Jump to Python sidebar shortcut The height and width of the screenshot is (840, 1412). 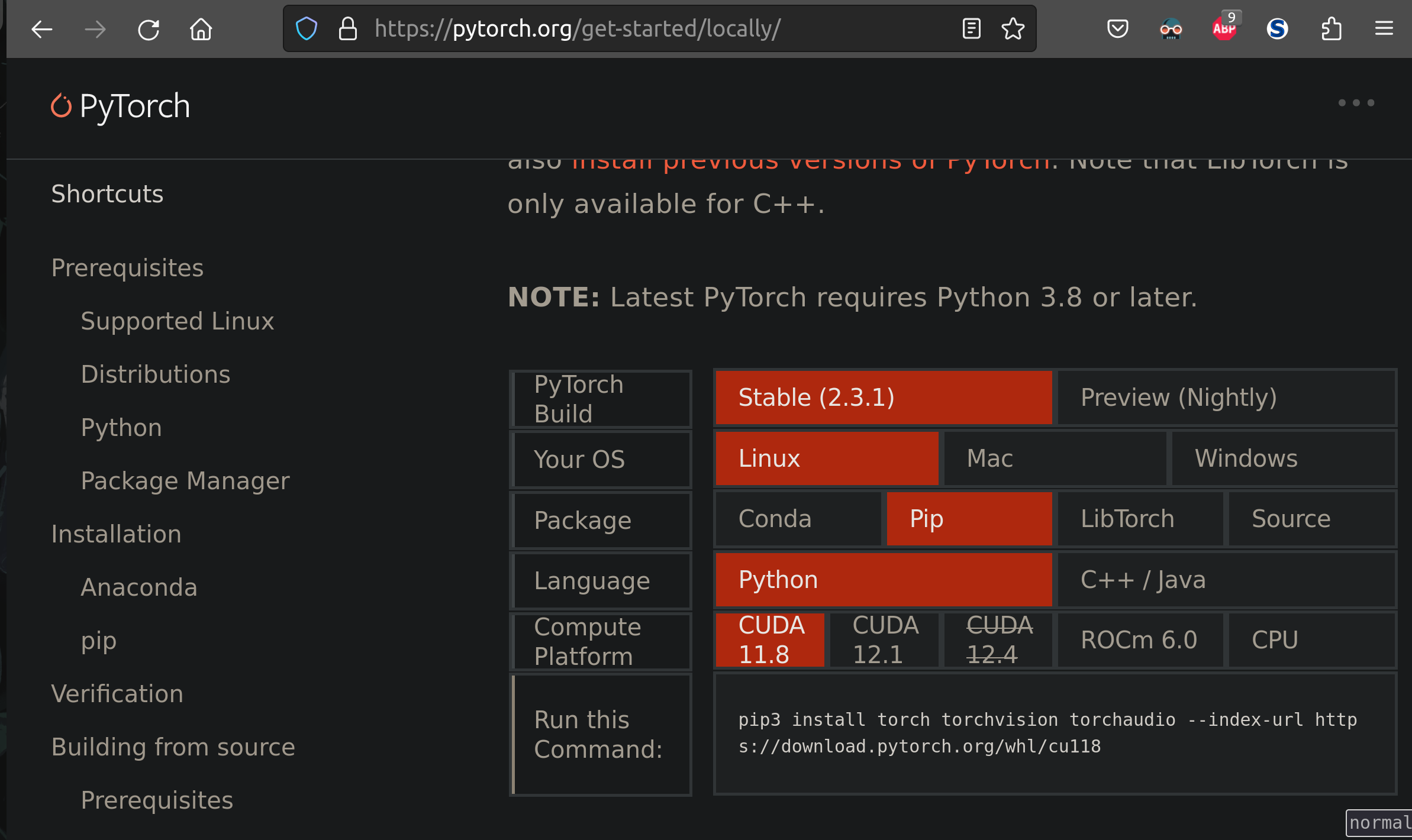(x=121, y=428)
